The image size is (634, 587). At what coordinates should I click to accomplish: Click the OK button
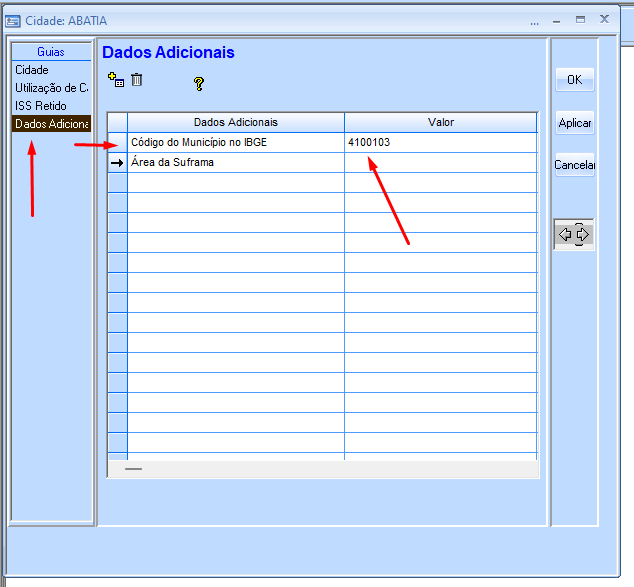575,80
